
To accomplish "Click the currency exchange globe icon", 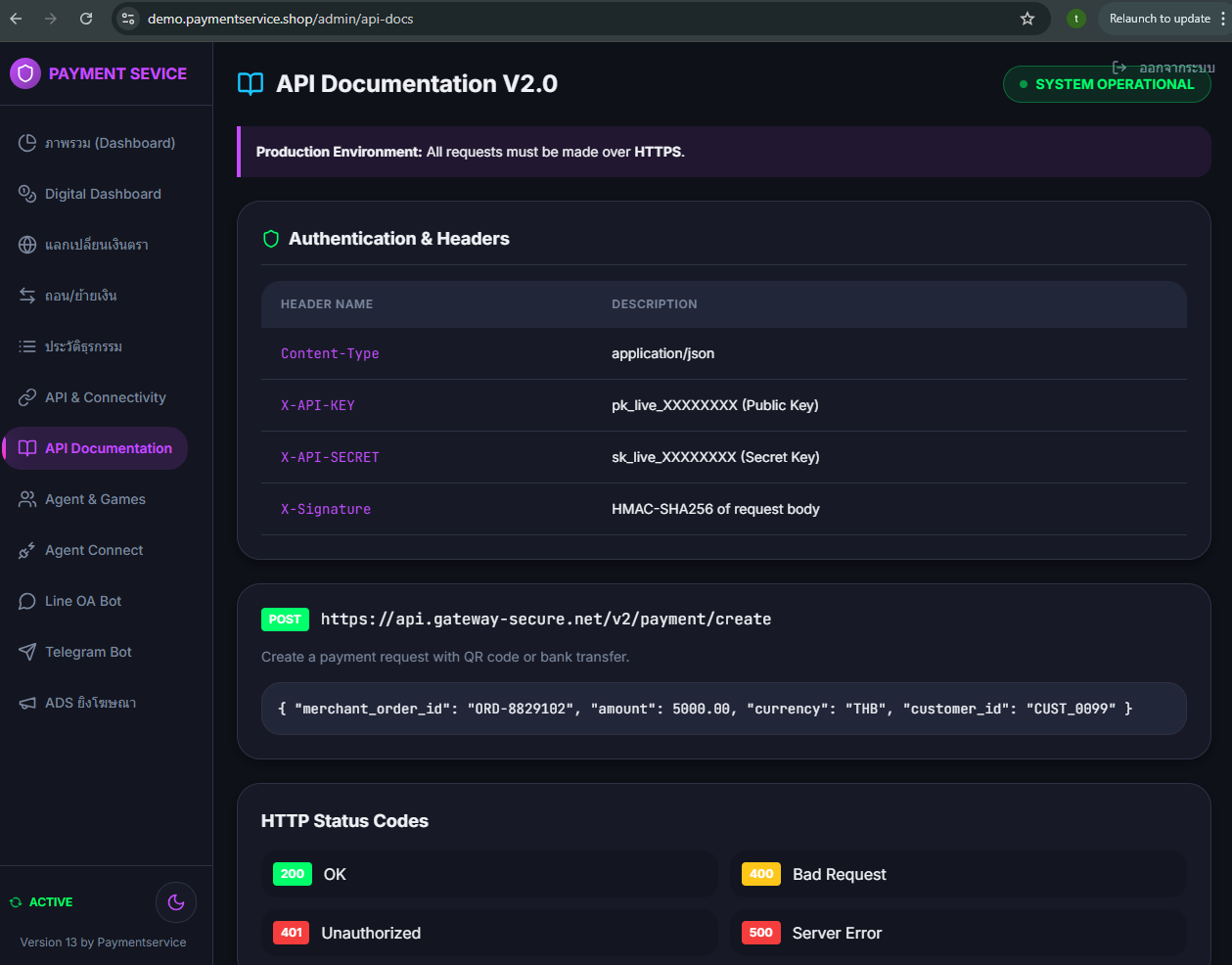I will pyautogui.click(x=27, y=245).
